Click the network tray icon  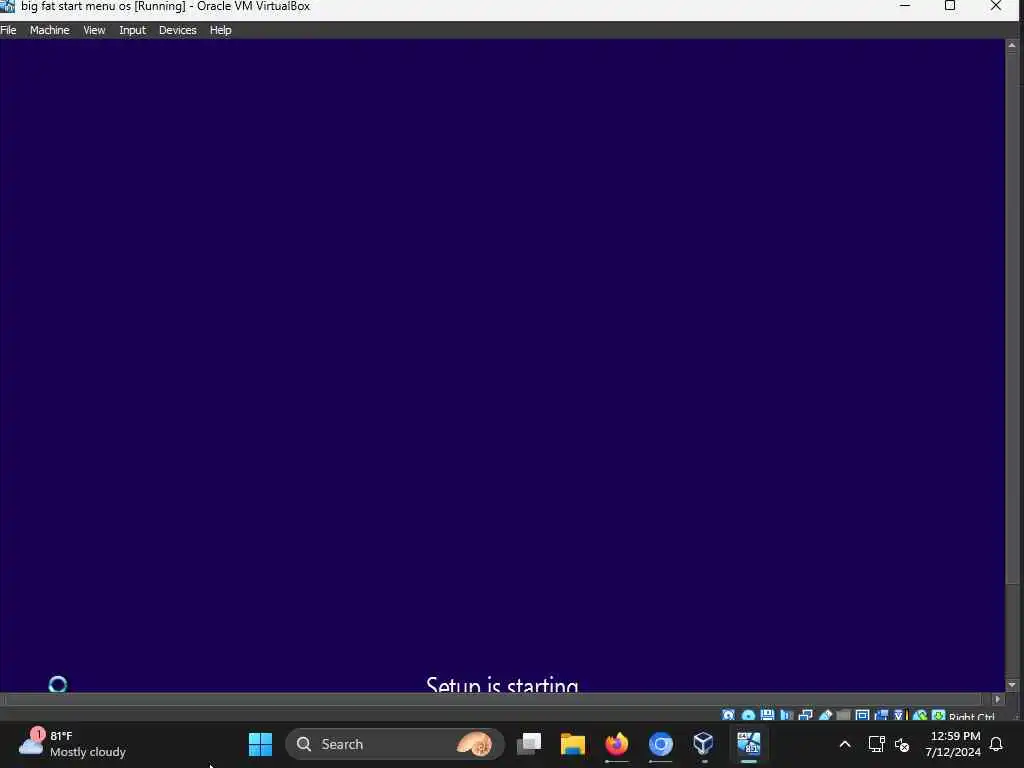click(876, 744)
